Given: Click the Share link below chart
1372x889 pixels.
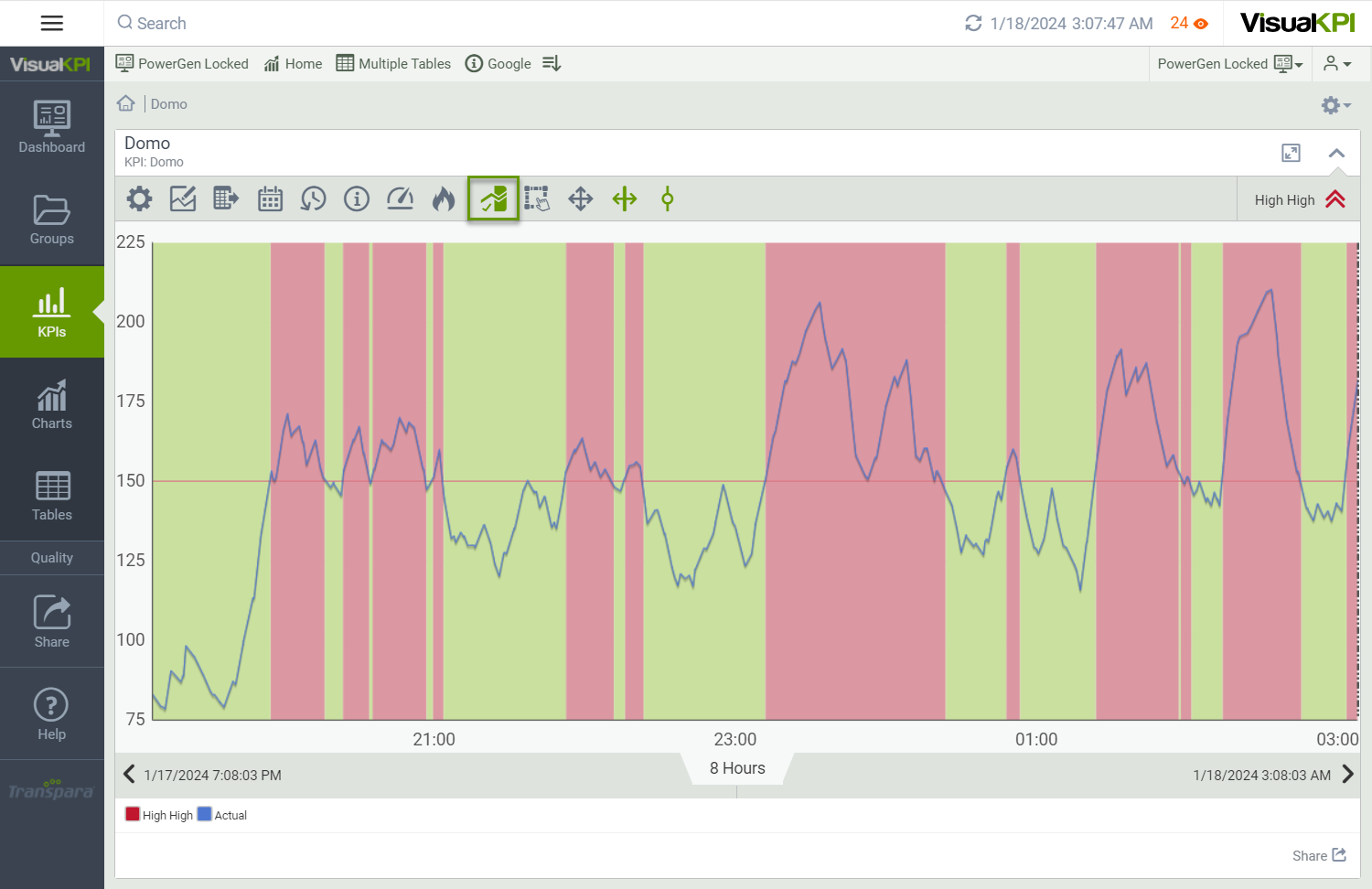Looking at the screenshot, I should pyautogui.click(x=1319, y=855).
